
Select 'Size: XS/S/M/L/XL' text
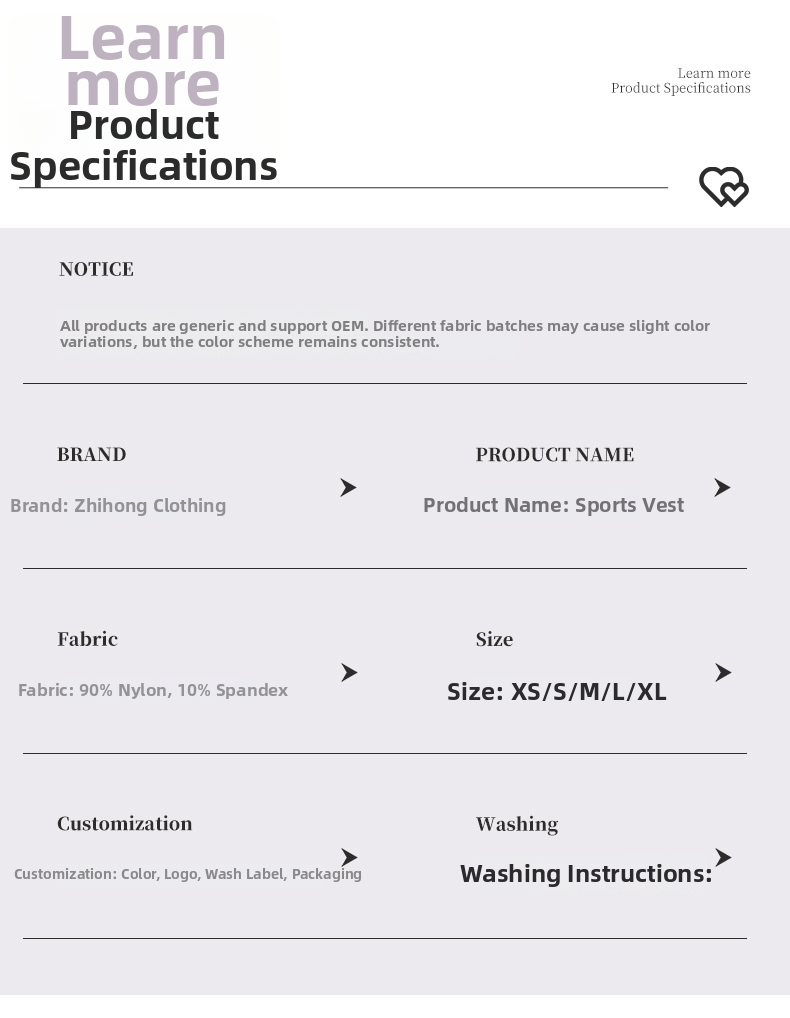point(557,692)
